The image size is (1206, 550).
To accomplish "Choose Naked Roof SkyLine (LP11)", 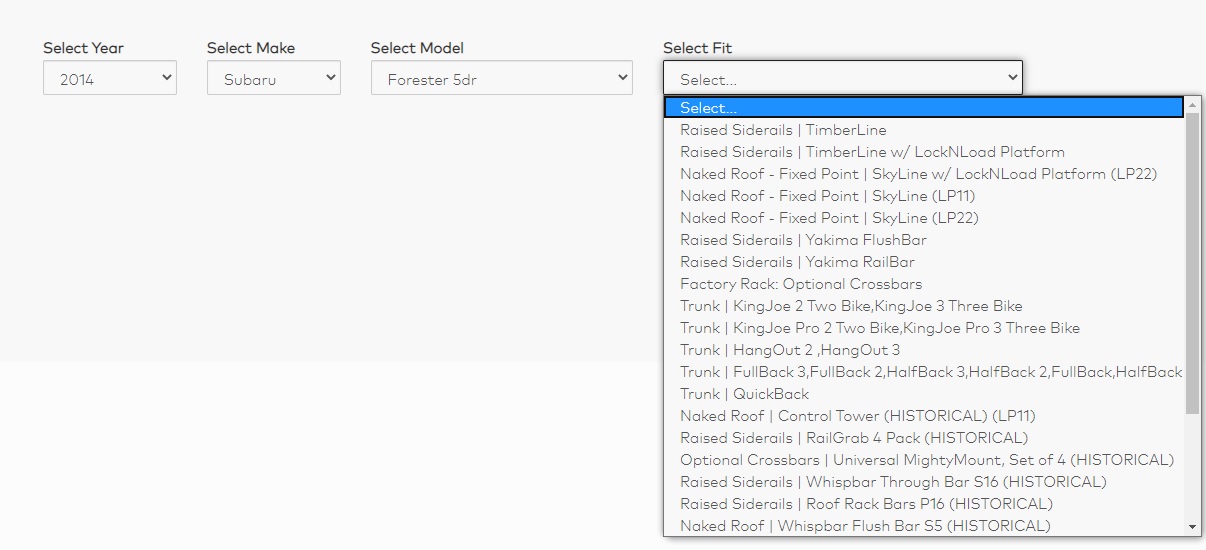I will pyautogui.click(x=924, y=196).
